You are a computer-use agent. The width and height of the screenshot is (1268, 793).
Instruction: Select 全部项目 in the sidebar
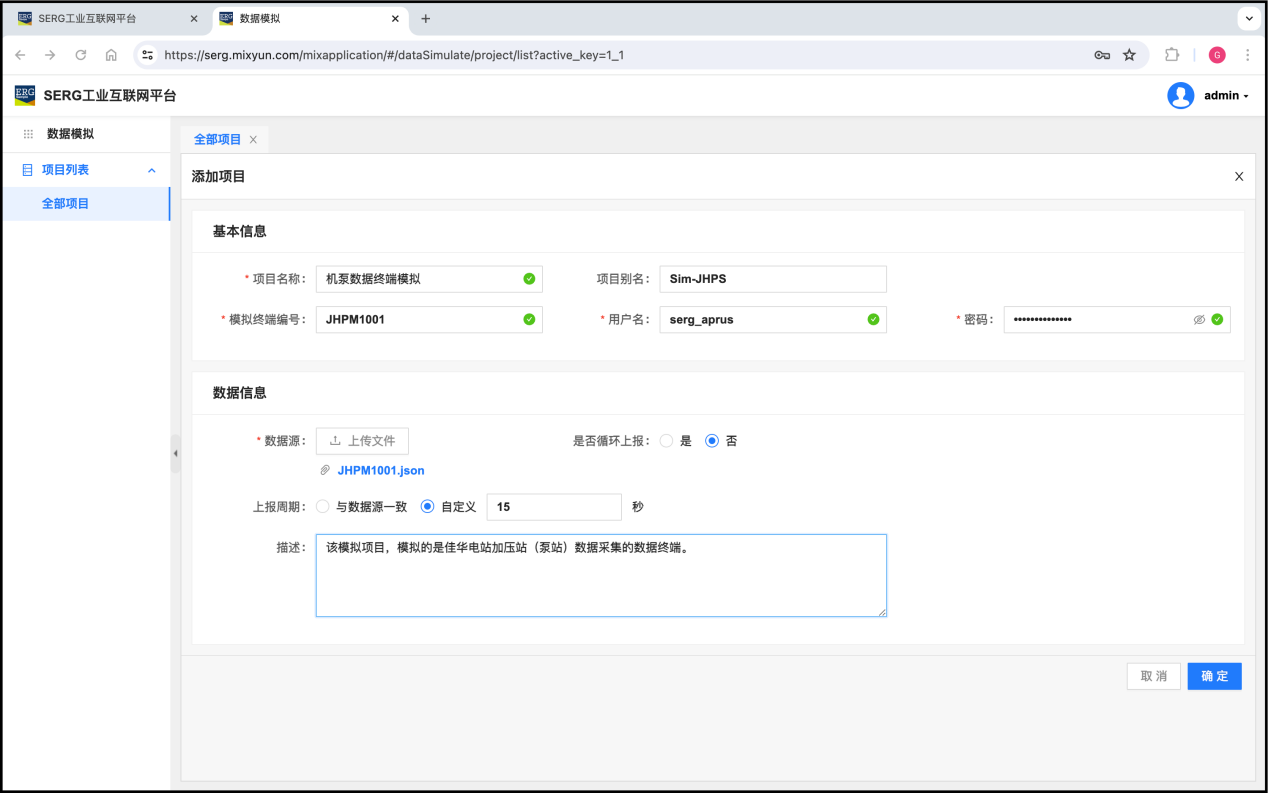[66, 204]
